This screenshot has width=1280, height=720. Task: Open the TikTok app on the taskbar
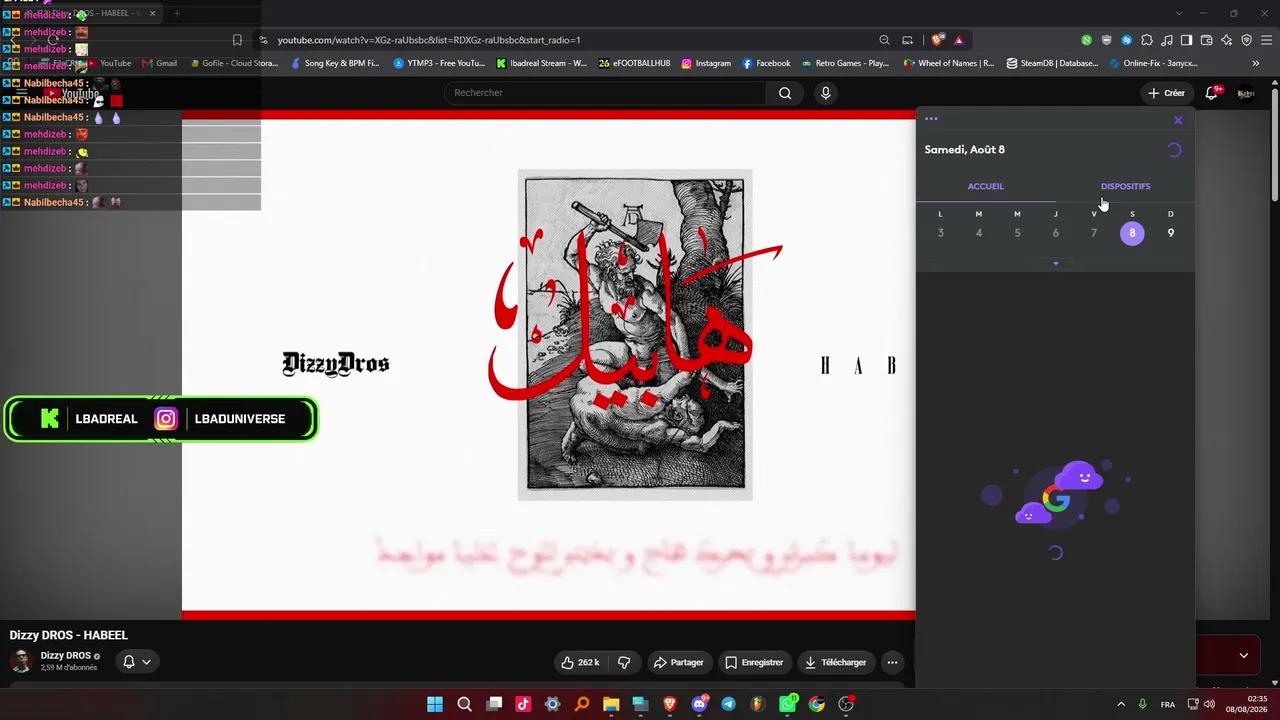point(523,704)
